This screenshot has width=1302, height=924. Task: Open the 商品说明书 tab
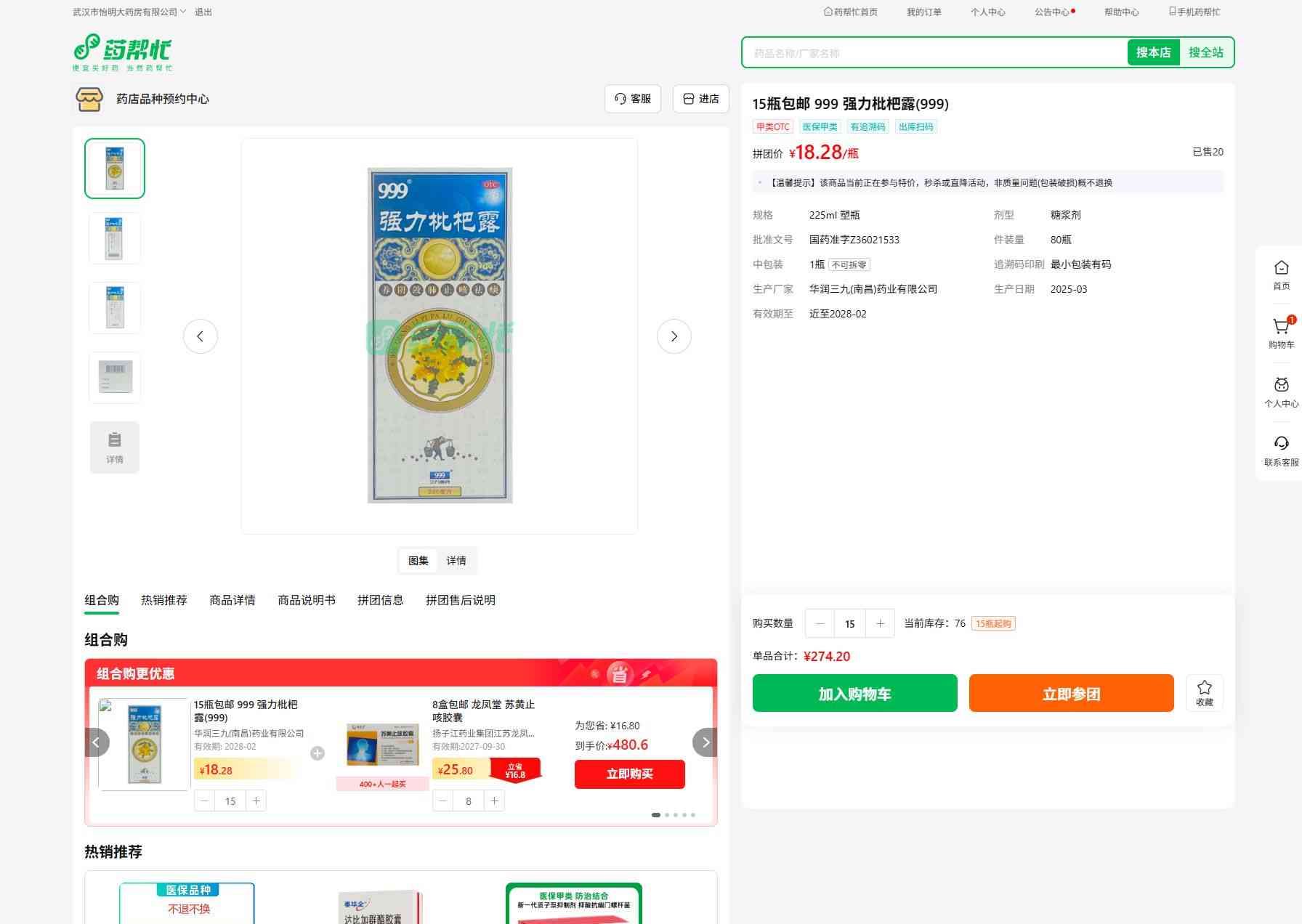click(307, 600)
